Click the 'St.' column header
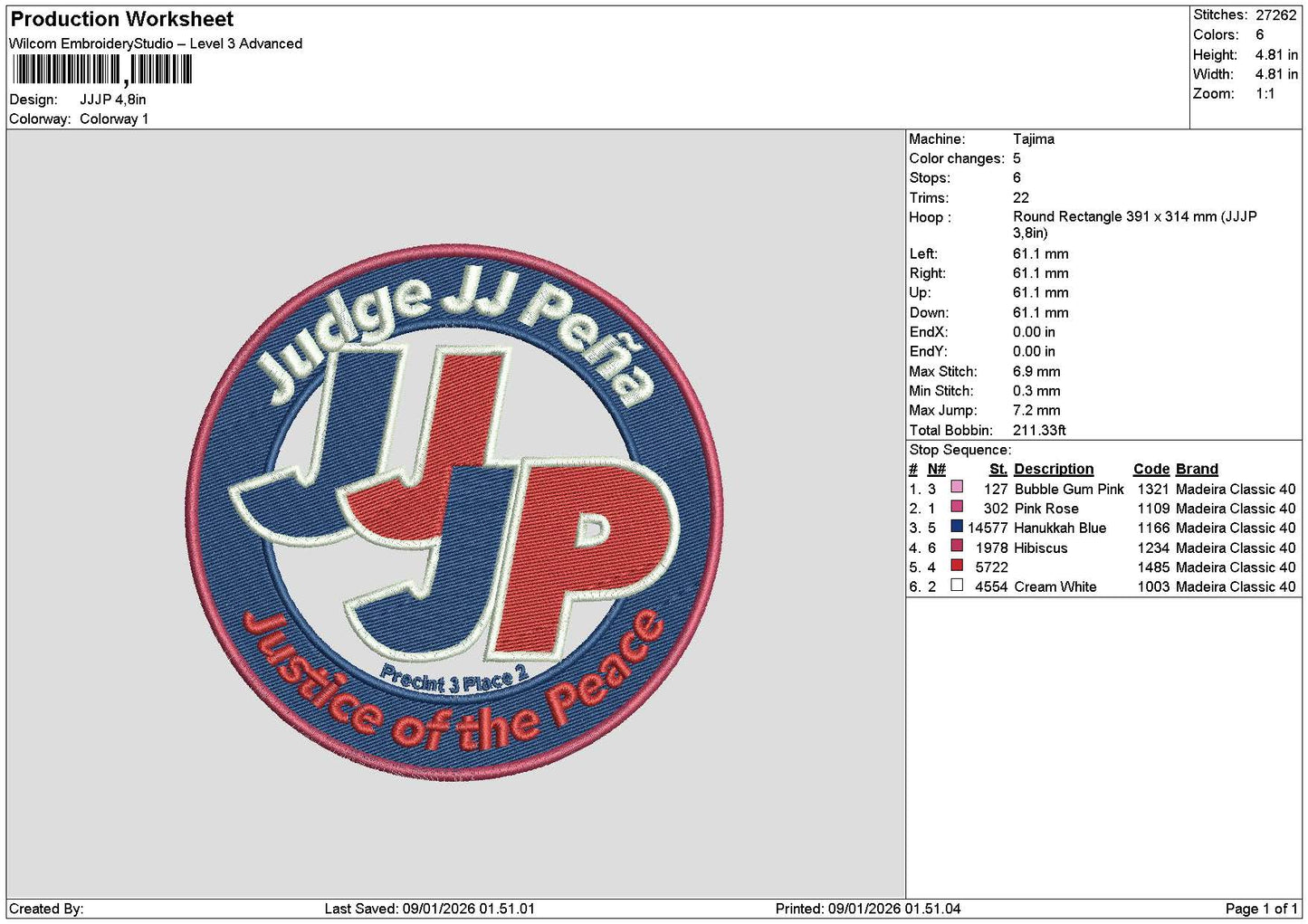 tap(998, 469)
